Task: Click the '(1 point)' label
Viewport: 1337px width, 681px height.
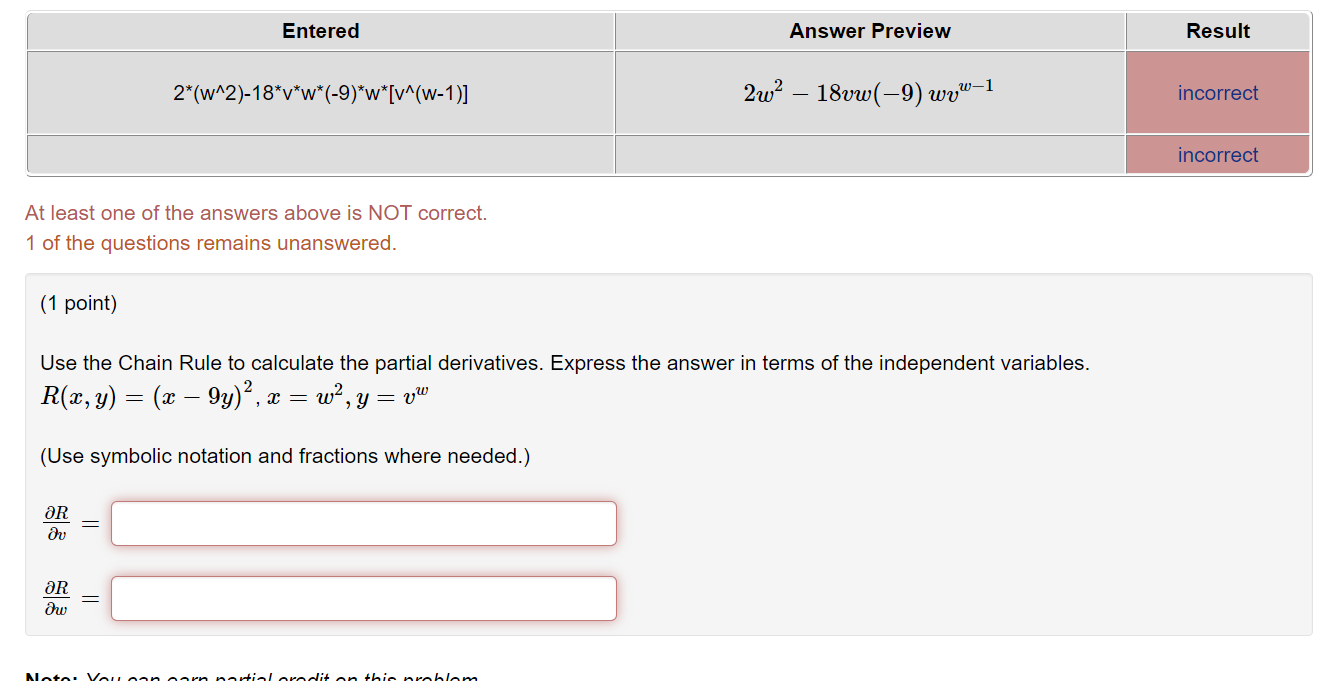Action: [x=76, y=303]
